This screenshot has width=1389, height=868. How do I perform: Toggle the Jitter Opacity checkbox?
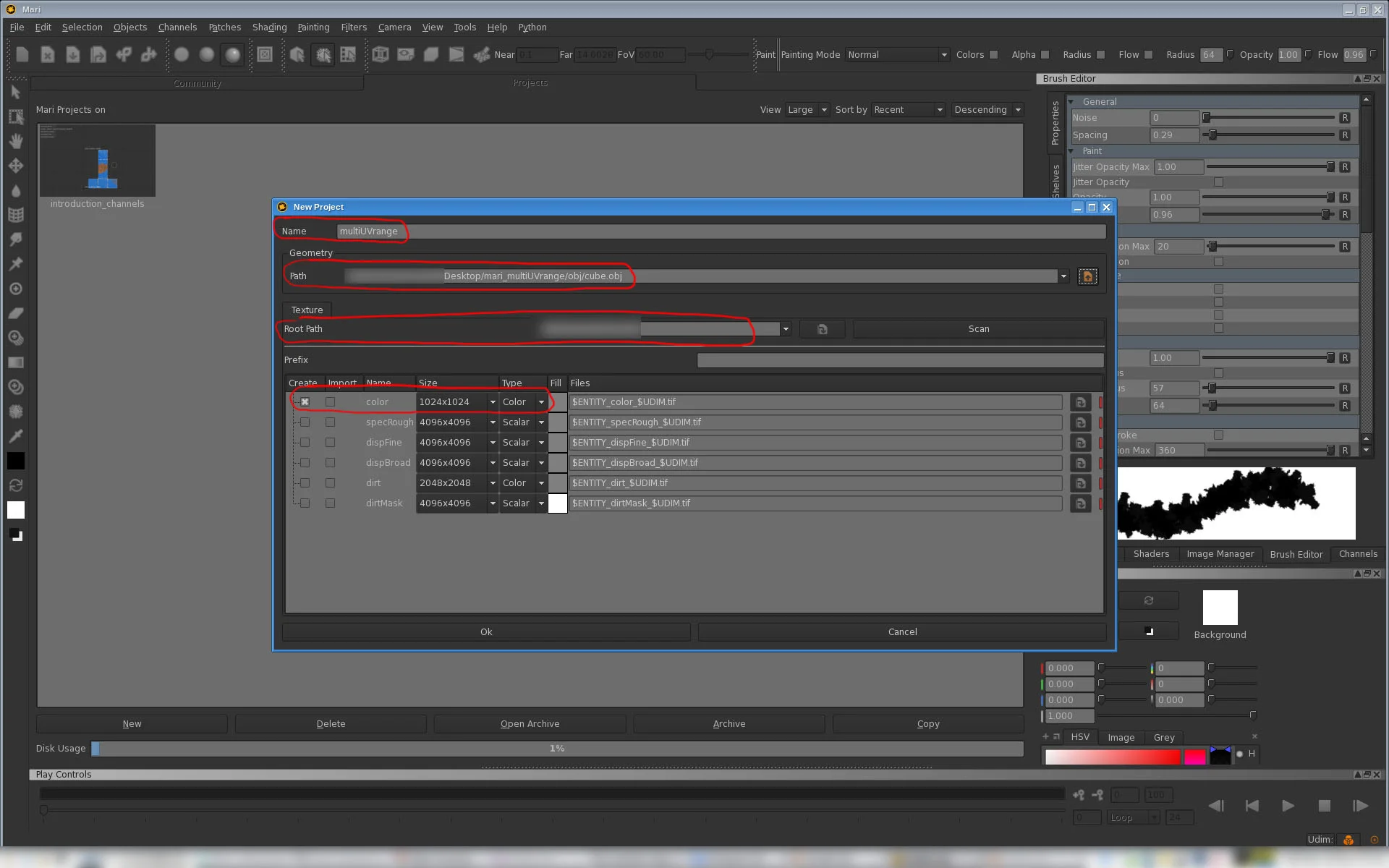(x=1218, y=182)
